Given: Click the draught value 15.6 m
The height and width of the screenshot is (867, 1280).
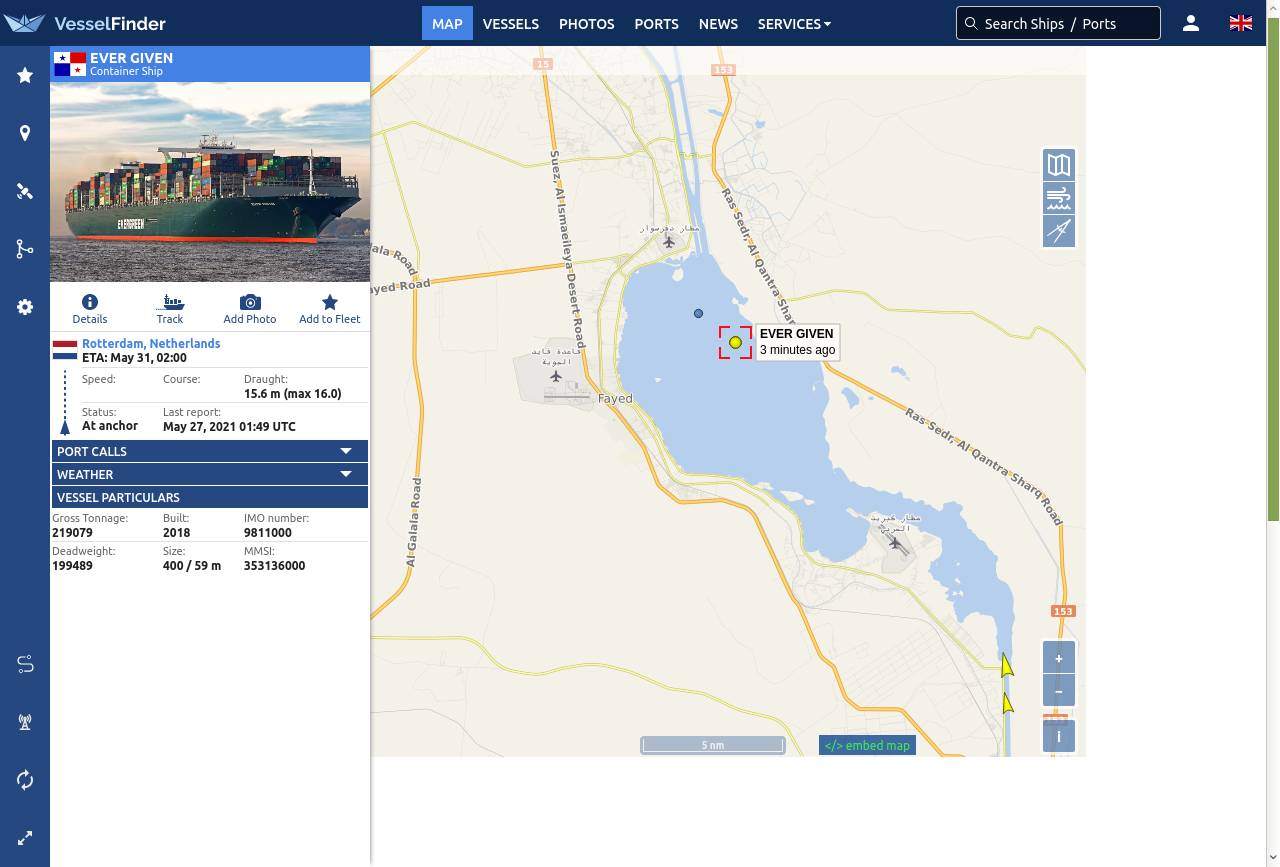Looking at the screenshot, I should tap(293, 394).
